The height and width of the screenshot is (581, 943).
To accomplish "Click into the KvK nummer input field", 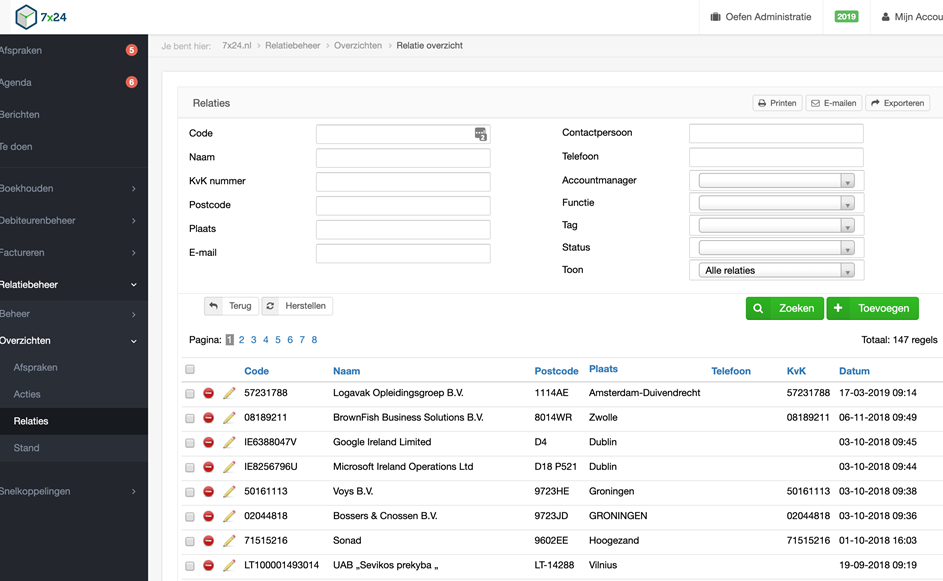I will 403,182.
